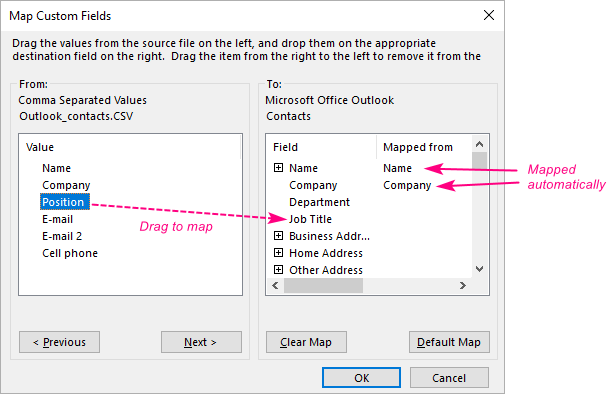Click the Previous button

point(59,342)
